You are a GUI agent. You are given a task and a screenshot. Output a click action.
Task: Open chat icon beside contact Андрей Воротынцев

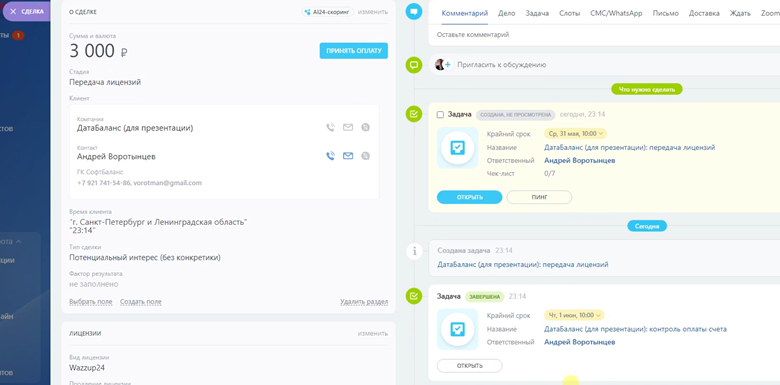coord(366,156)
